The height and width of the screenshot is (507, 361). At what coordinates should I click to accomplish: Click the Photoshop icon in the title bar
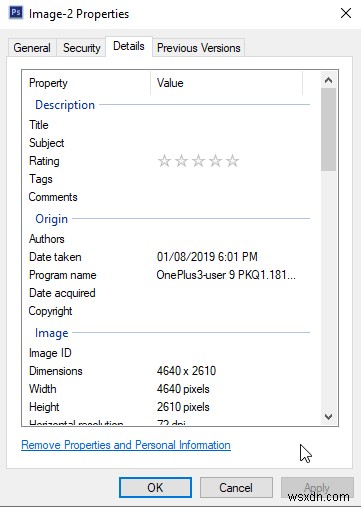coord(16,13)
